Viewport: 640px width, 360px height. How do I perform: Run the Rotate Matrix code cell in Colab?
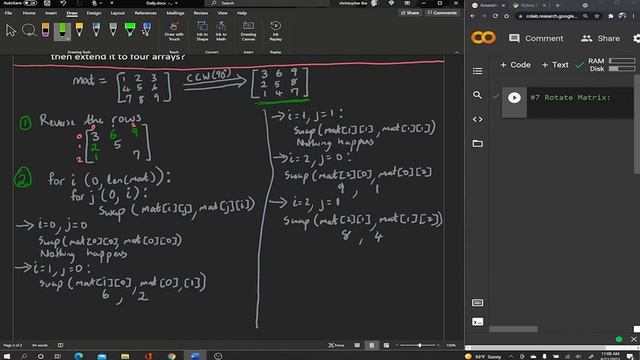514,98
